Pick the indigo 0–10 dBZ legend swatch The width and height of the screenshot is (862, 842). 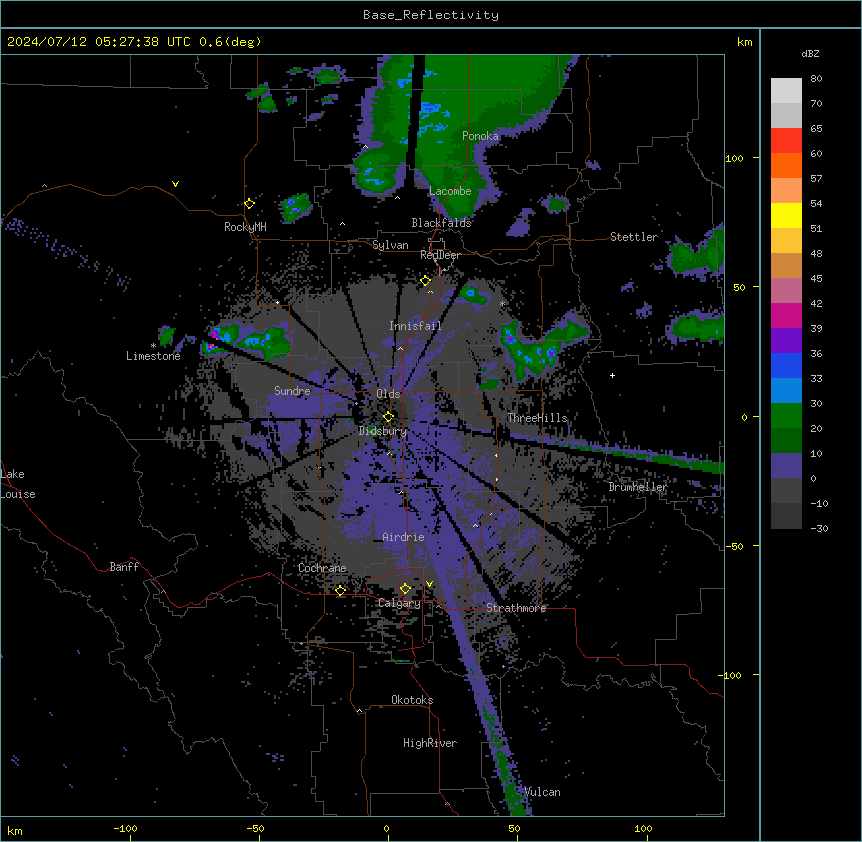tap(786, 466)
